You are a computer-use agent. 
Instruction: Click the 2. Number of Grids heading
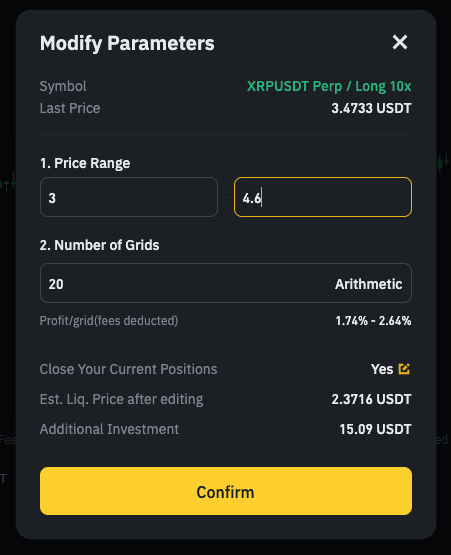point(99,245)
